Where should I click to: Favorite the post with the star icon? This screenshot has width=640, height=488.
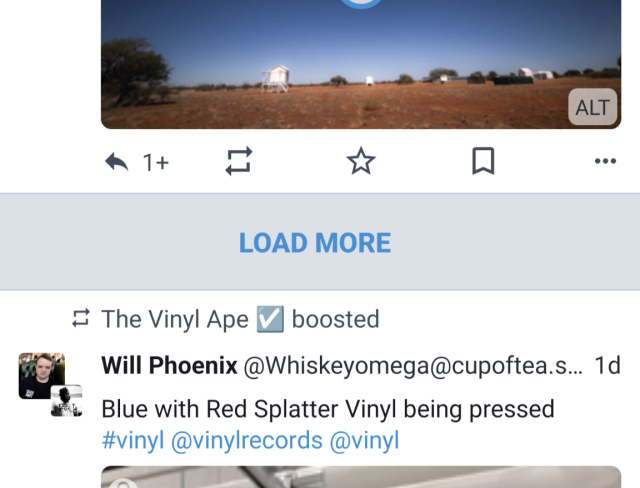point(360,162)
